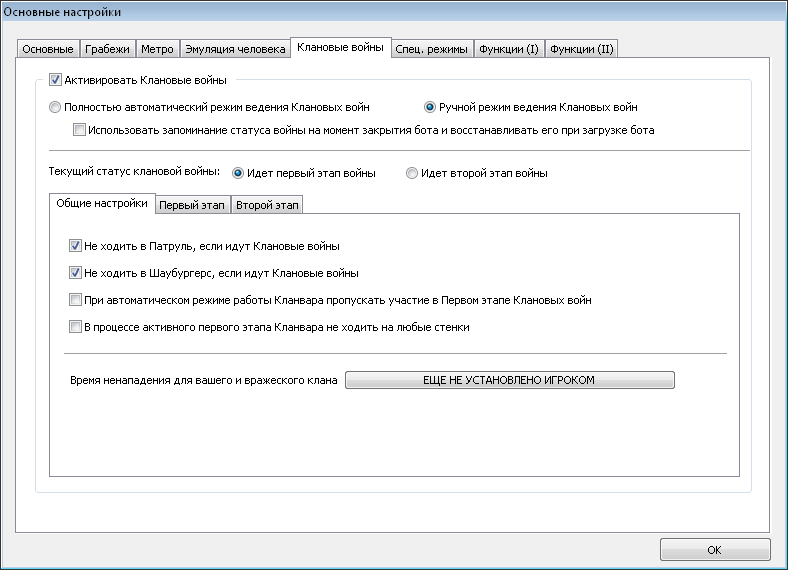The height and width of the screenshot is (570, 788).
Task: Click the Основные настройки window title
Action: tap(62, 12)
